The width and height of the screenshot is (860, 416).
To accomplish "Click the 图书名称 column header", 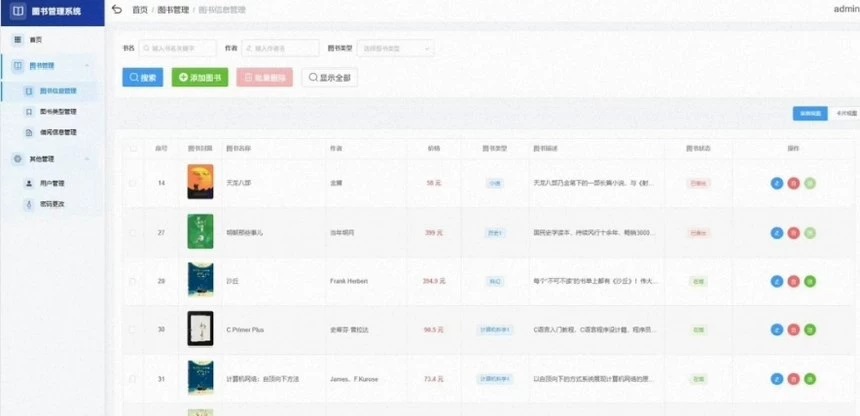I will tap(239, 148).
